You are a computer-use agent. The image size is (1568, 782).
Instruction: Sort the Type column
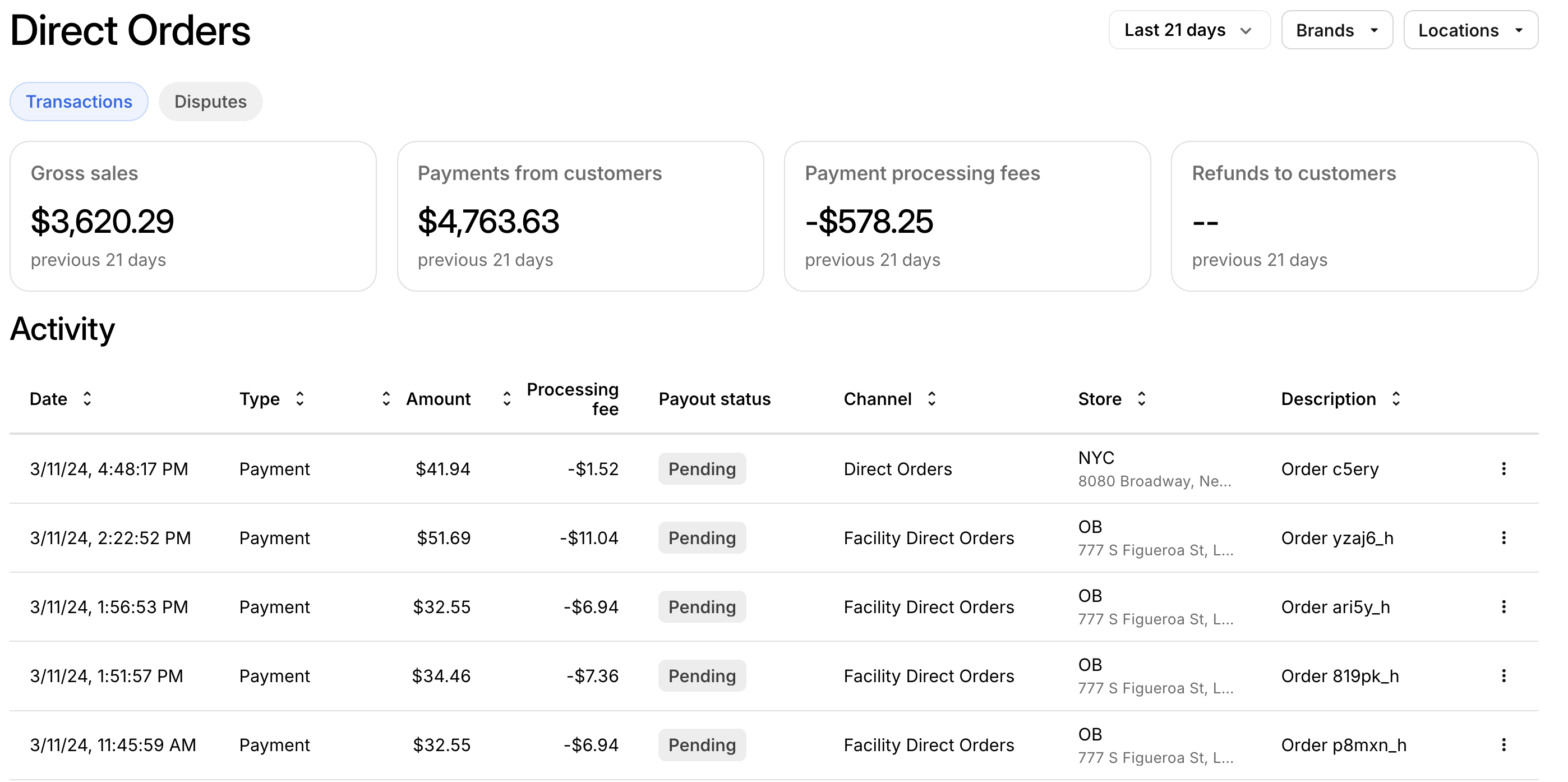(x=299, y=399)
